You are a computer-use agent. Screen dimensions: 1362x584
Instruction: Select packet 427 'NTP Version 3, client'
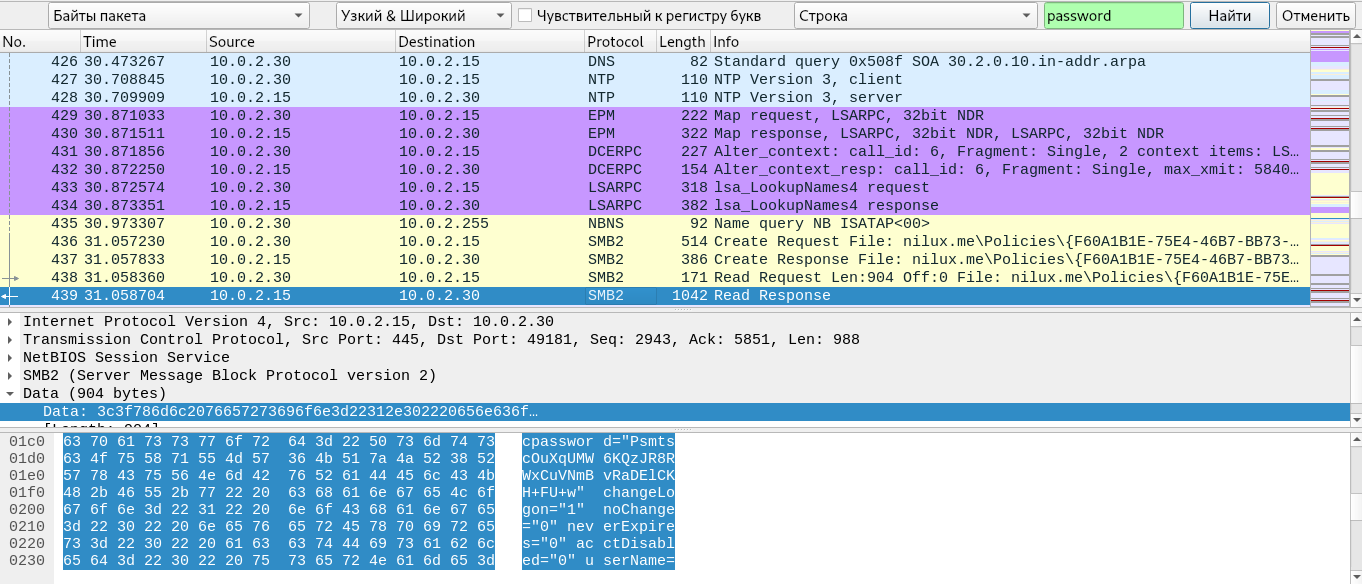(655, 80)
